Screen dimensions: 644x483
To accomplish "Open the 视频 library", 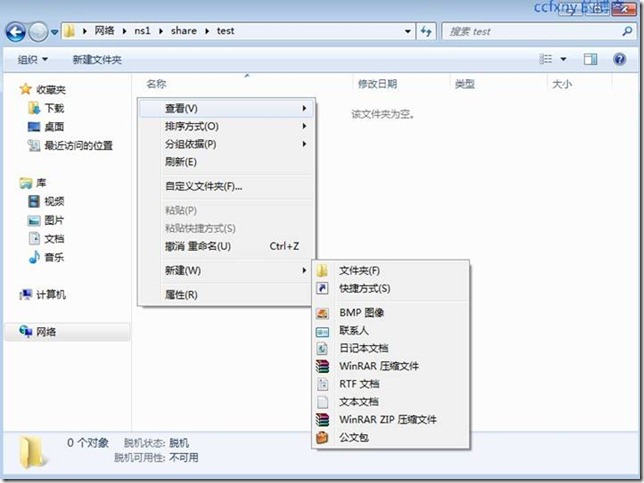I will [46, 201].
